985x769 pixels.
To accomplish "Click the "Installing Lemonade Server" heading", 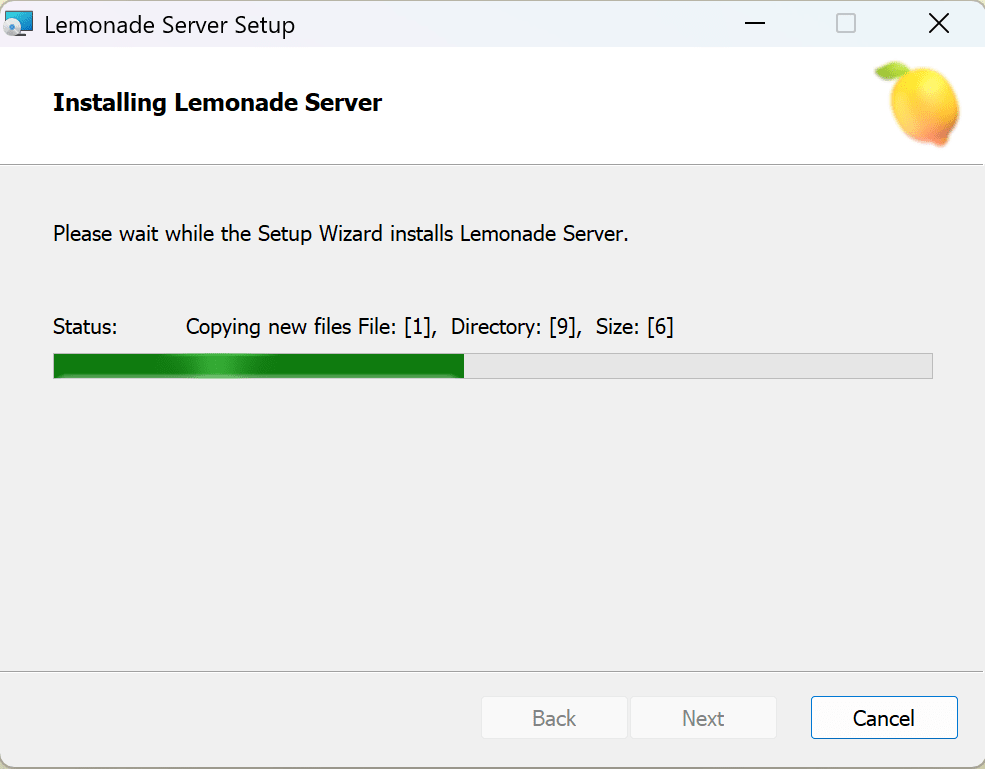I will [x=217, y=103].
